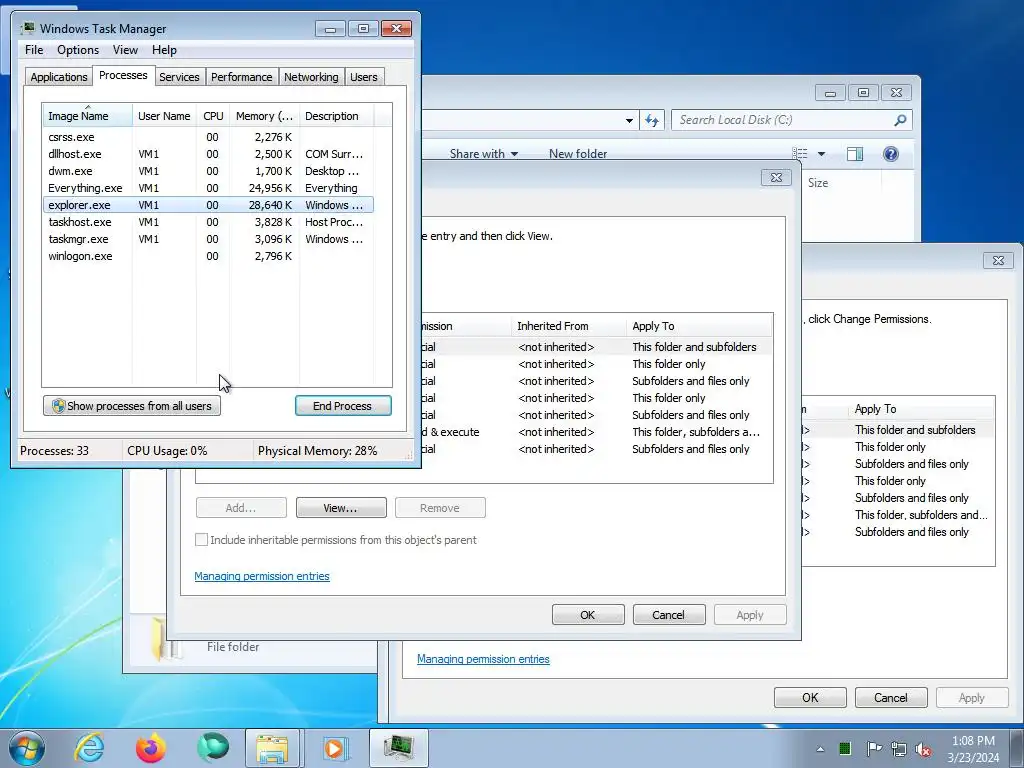Click the folder icon in Explorer details pane
This screenshot has width=1024, height=768.
[165, 640]
